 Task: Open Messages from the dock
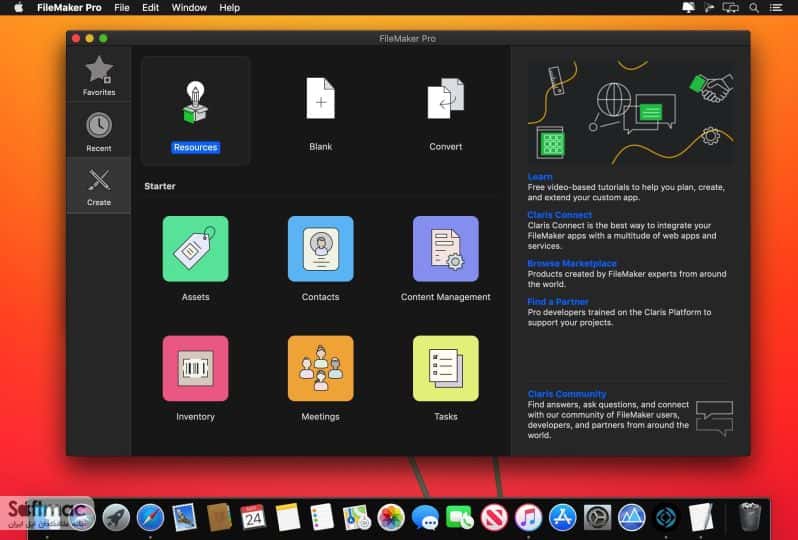(x=425, y=518)
